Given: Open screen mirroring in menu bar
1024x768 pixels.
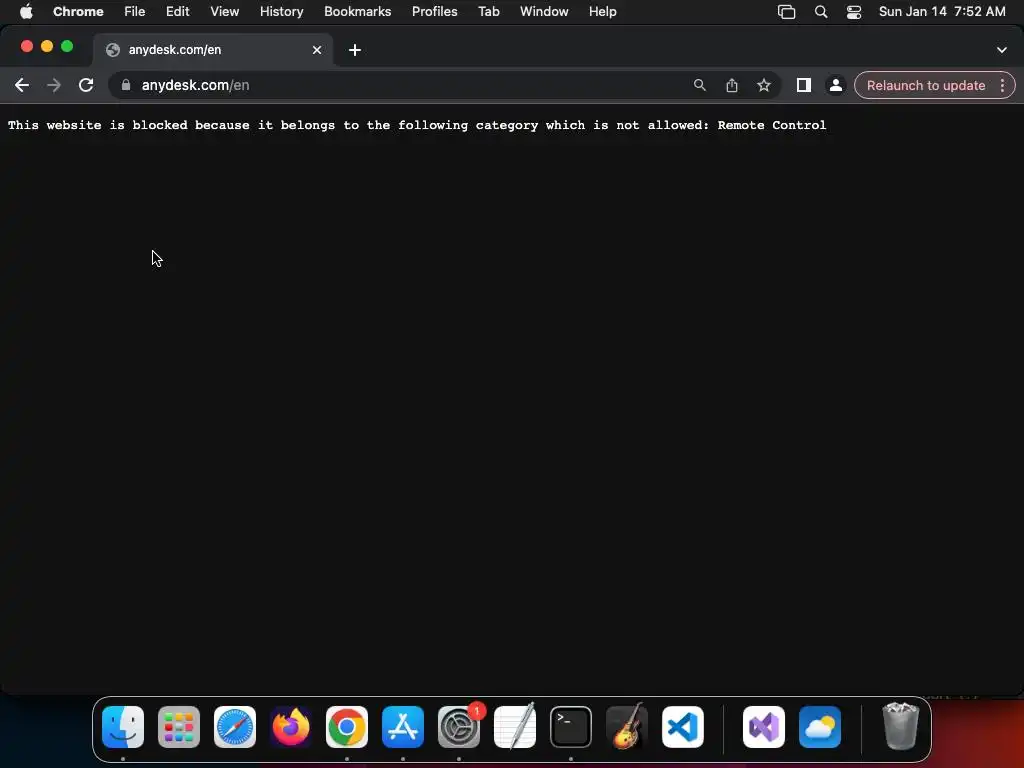Looking at the screenshot, I should (786, 12).
